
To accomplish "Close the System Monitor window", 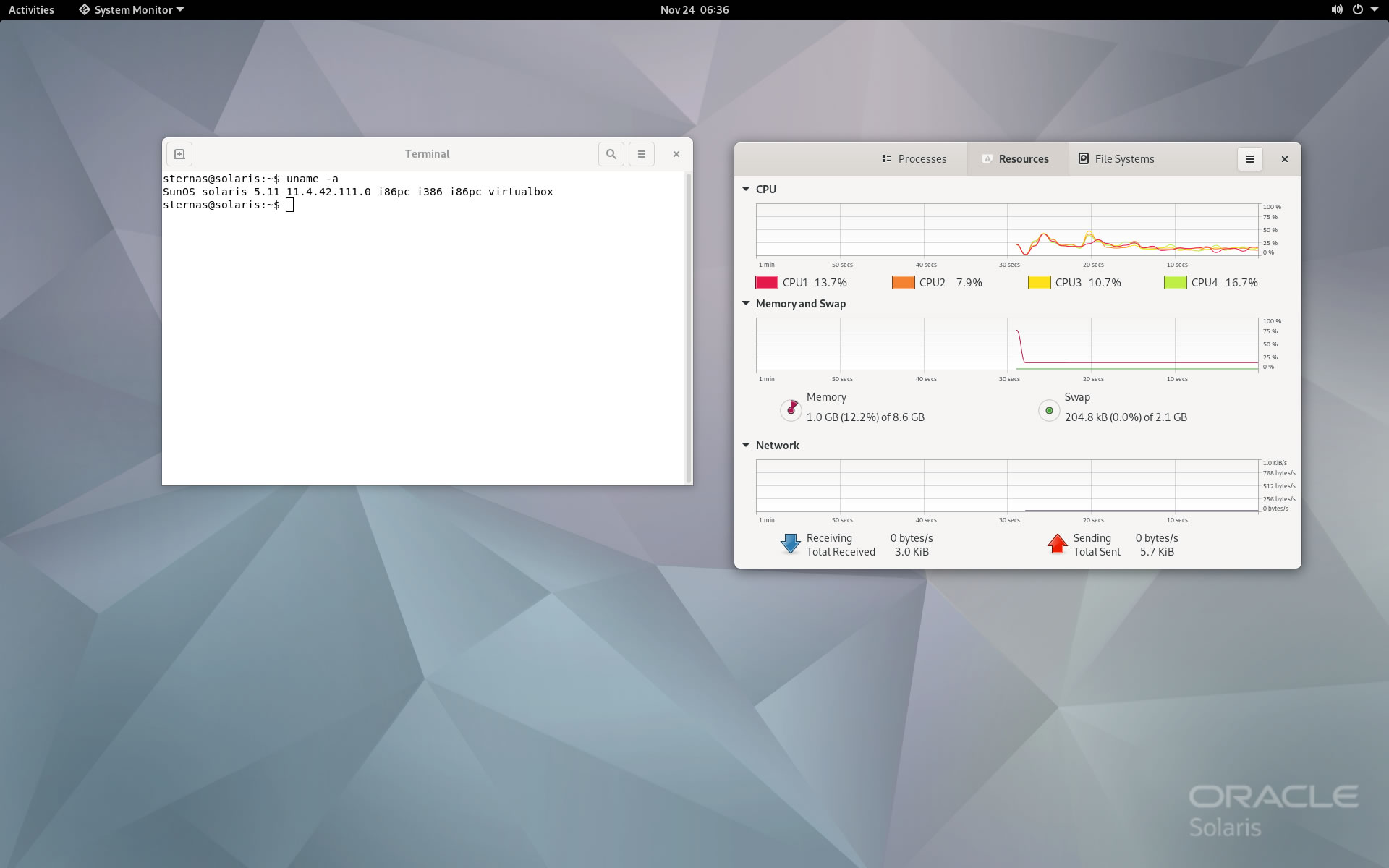I will click(x=1285, y=159).
